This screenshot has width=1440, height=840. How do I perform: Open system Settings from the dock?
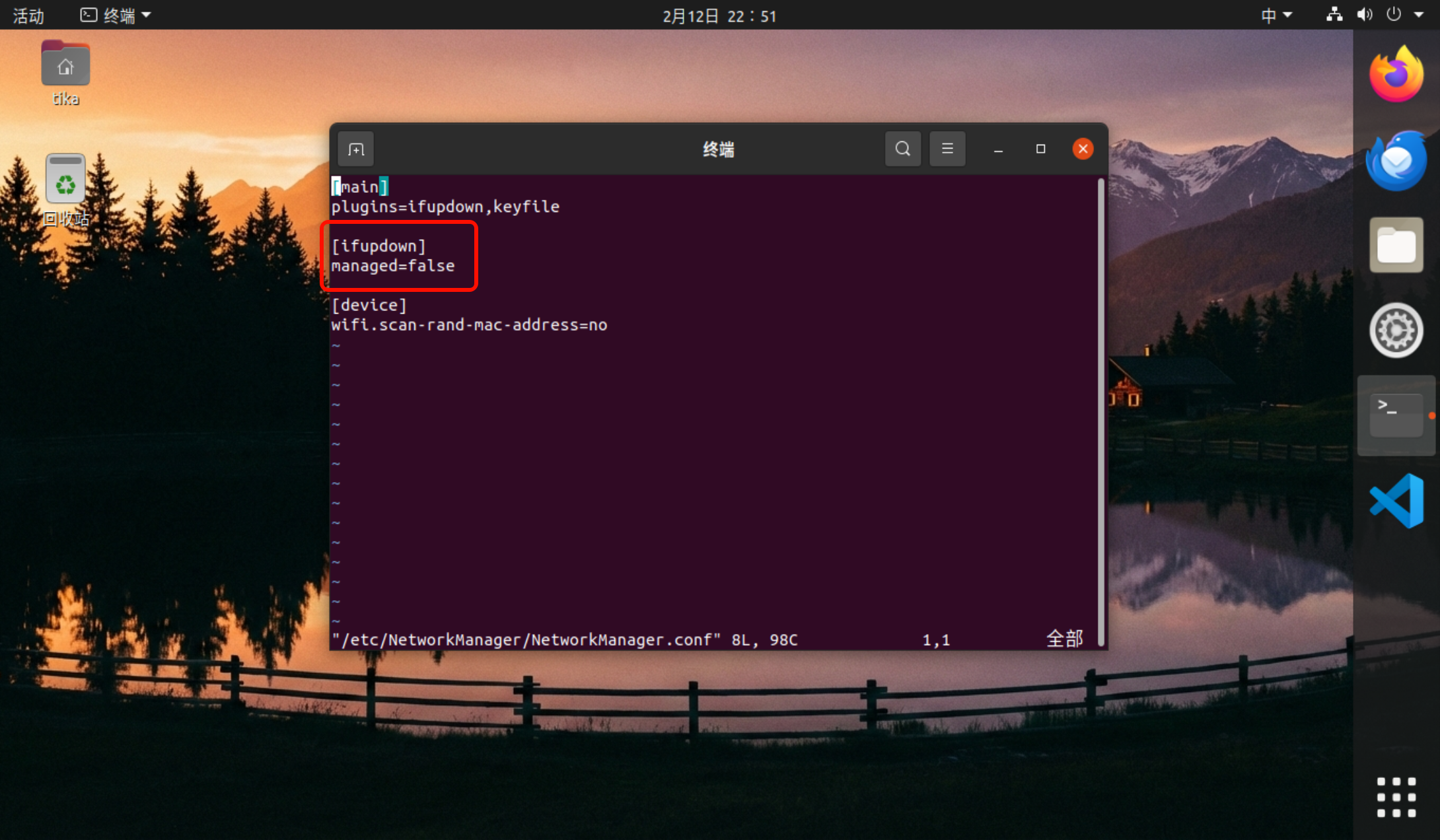point(1396,330)
